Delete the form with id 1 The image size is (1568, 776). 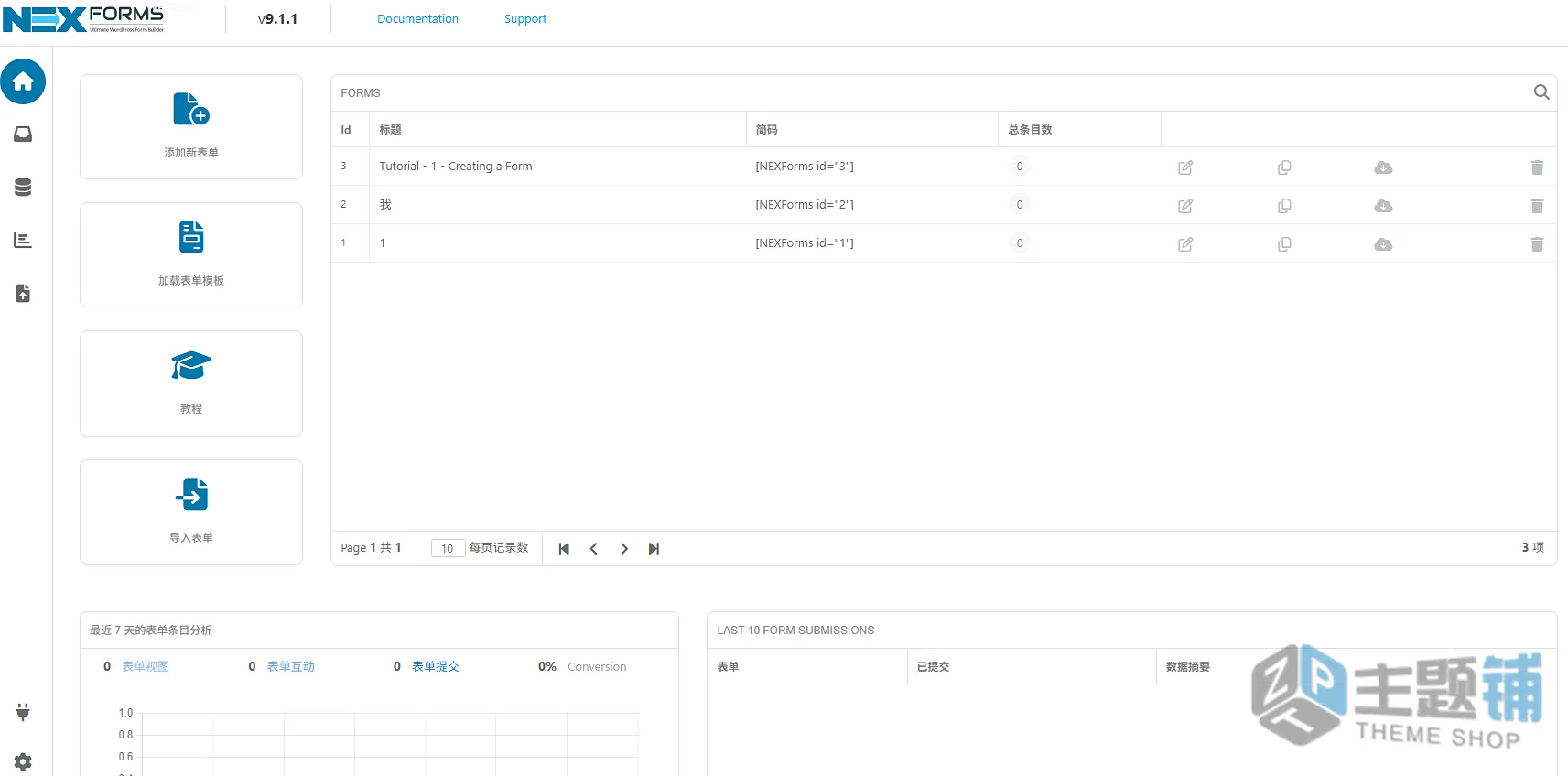pos(1537,244)
